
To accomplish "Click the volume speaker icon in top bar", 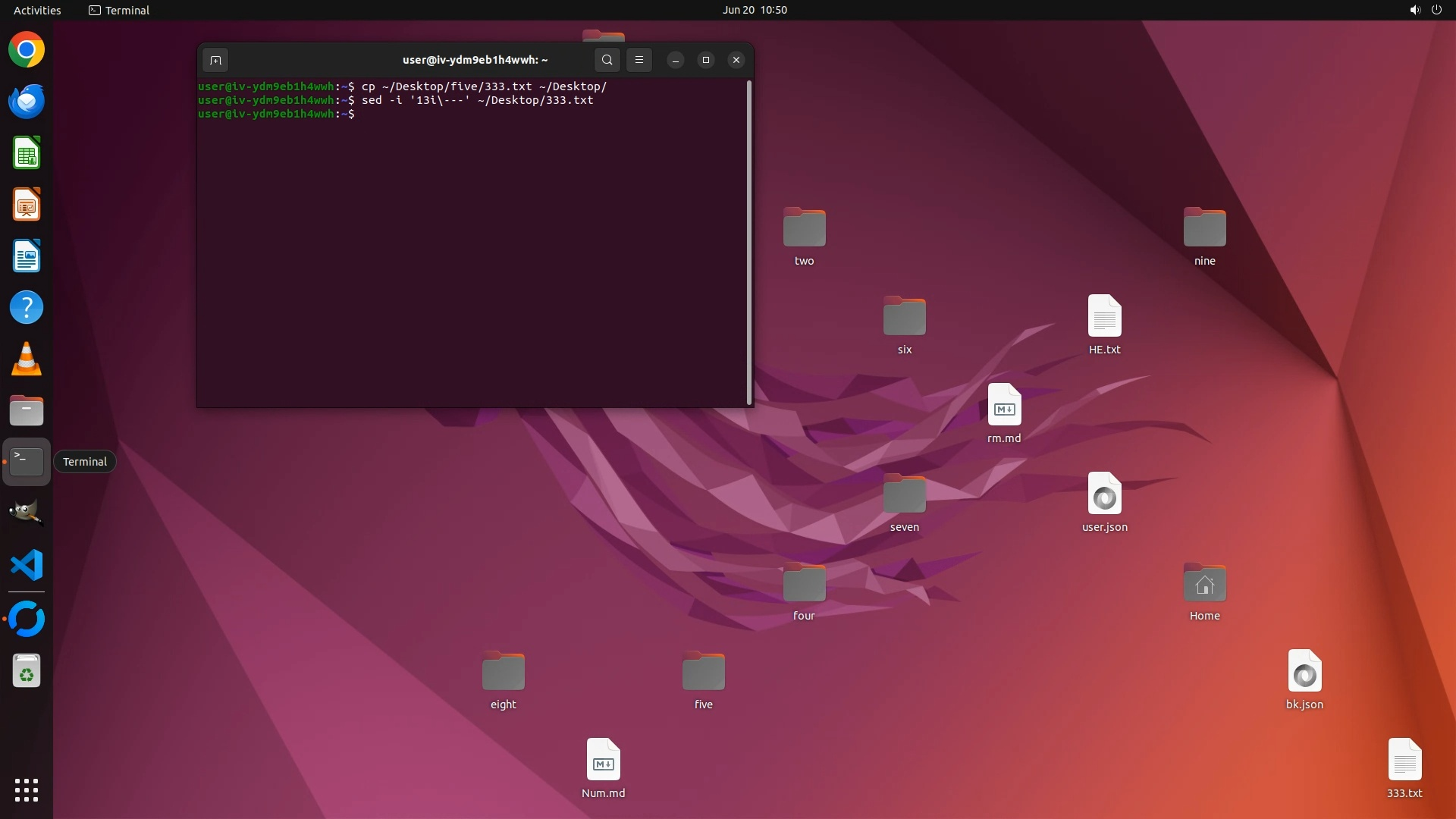I will click(x=1414, y=10).
